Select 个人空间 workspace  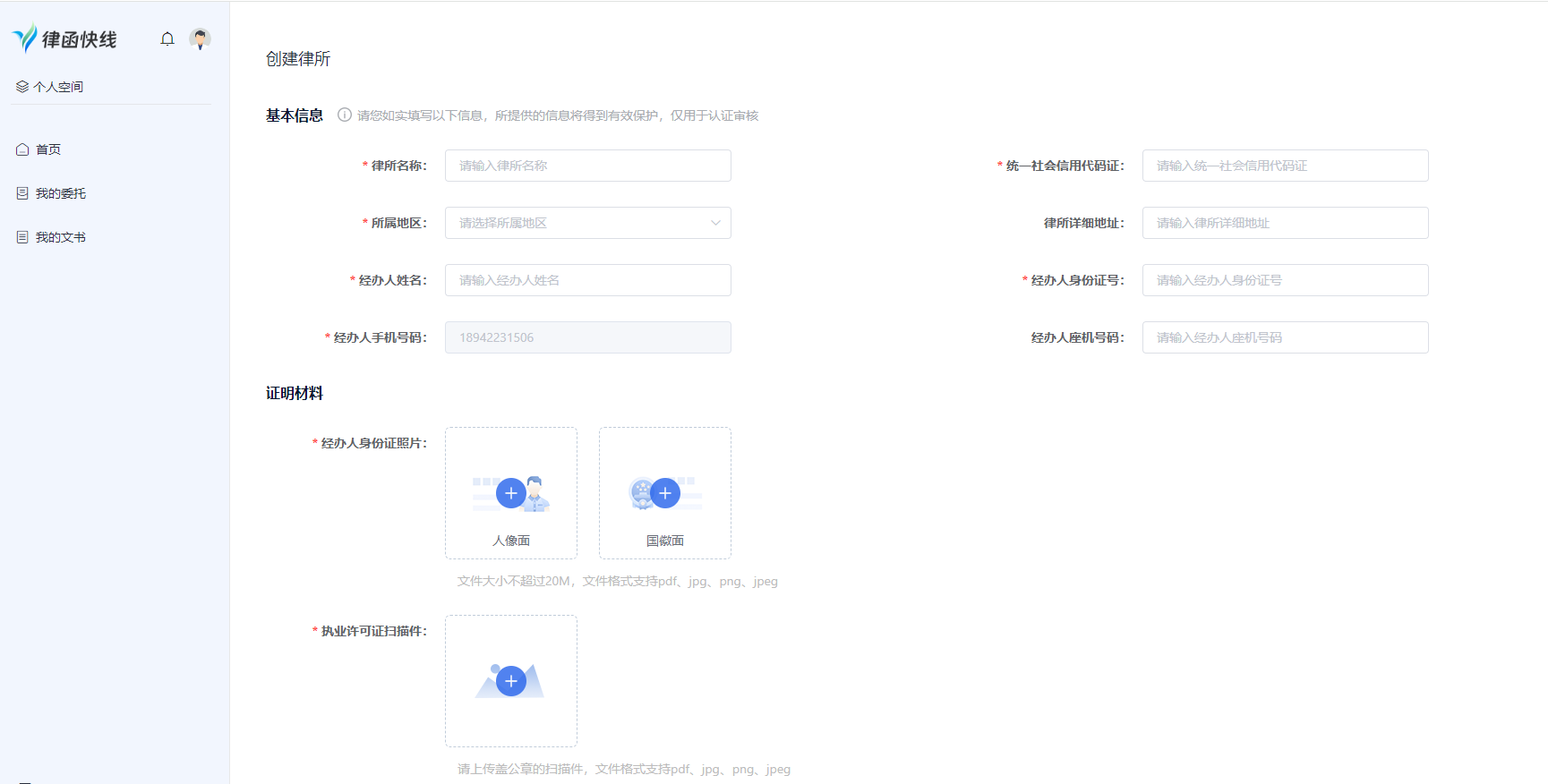coord(58,87)
